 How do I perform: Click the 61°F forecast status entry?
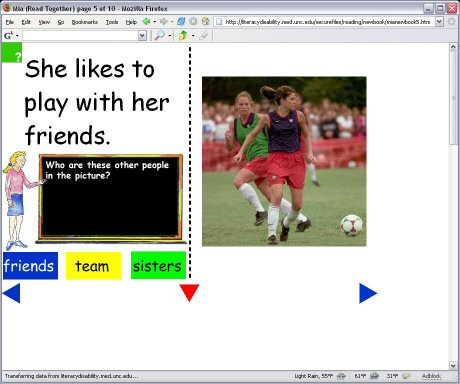360,376
